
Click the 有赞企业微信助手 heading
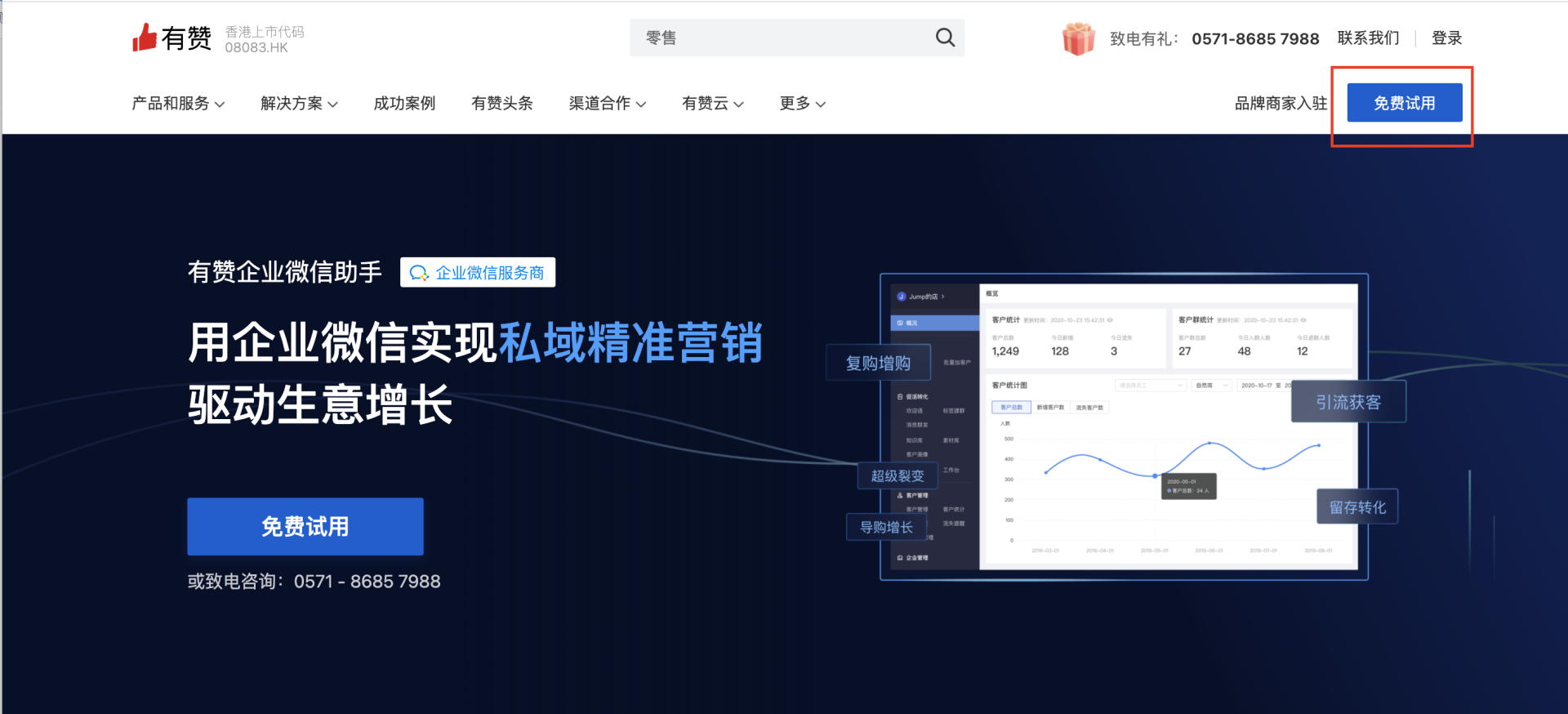(x=285, y=272)
